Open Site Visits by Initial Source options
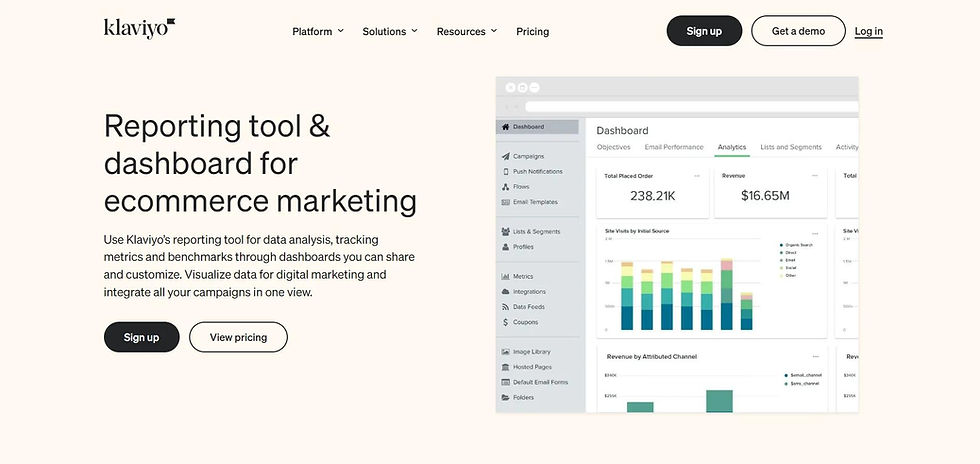 [814, 233]
